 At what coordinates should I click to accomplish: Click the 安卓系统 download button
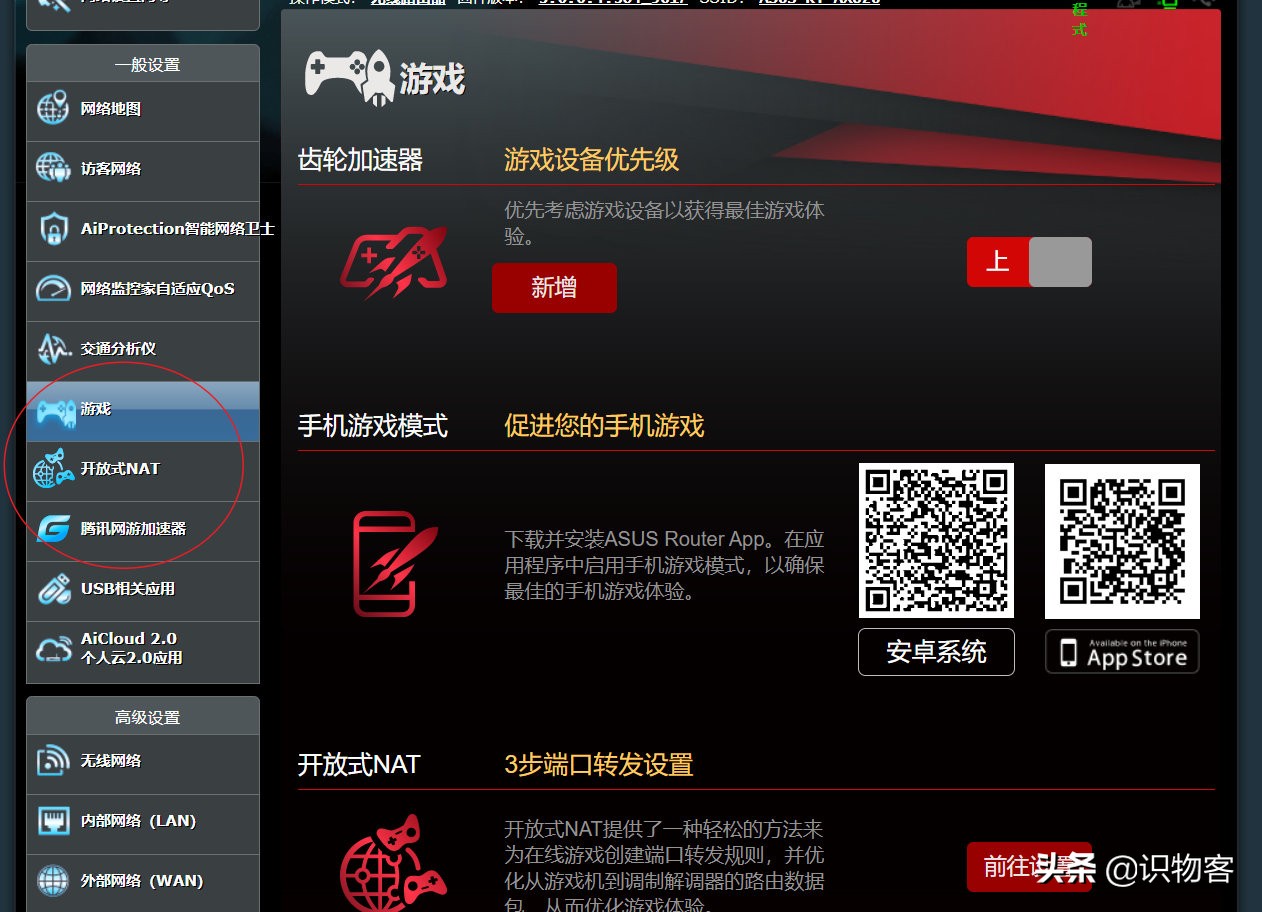pos(935,652)
